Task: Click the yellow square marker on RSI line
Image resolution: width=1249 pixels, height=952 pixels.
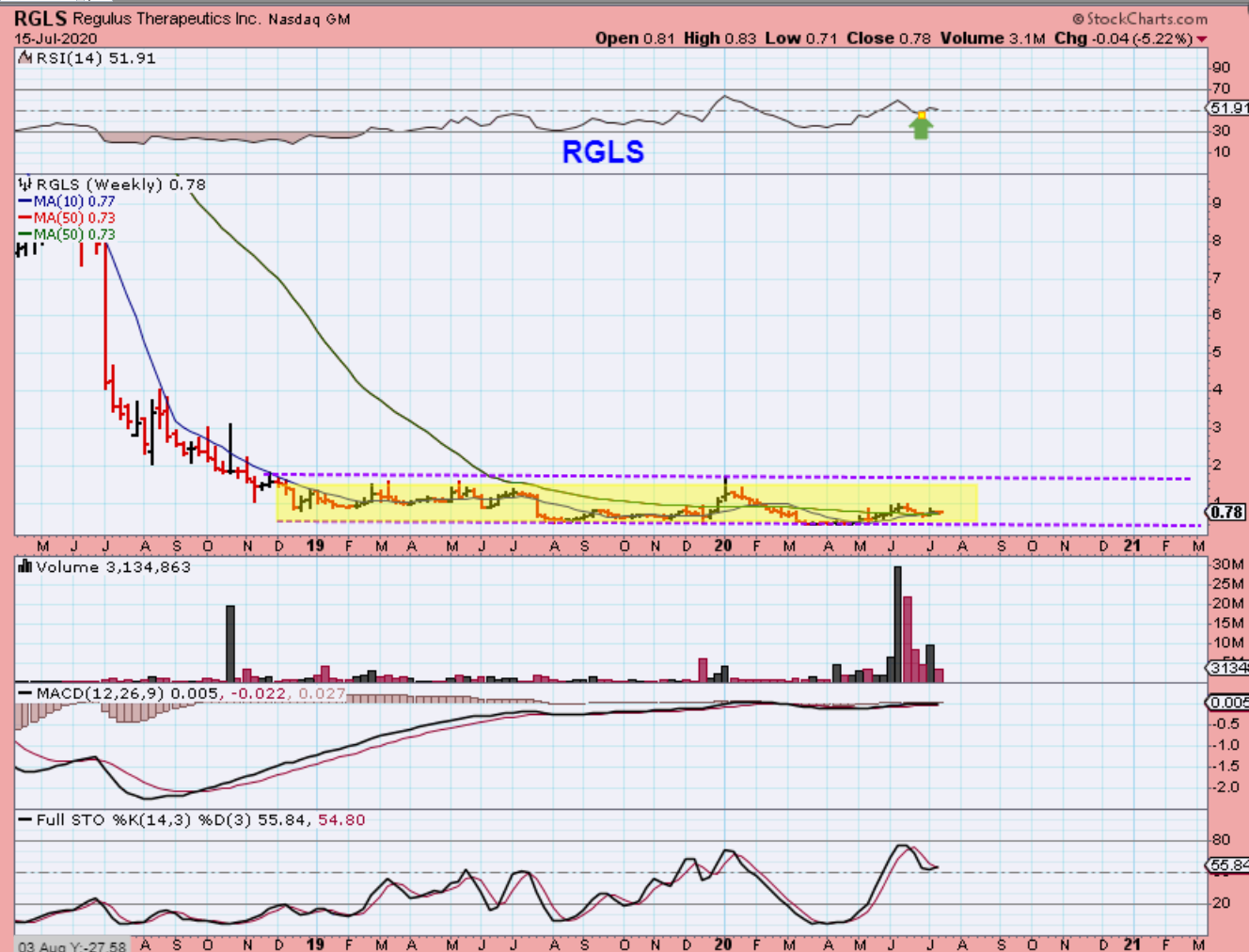Action: [x=922, y=116]
